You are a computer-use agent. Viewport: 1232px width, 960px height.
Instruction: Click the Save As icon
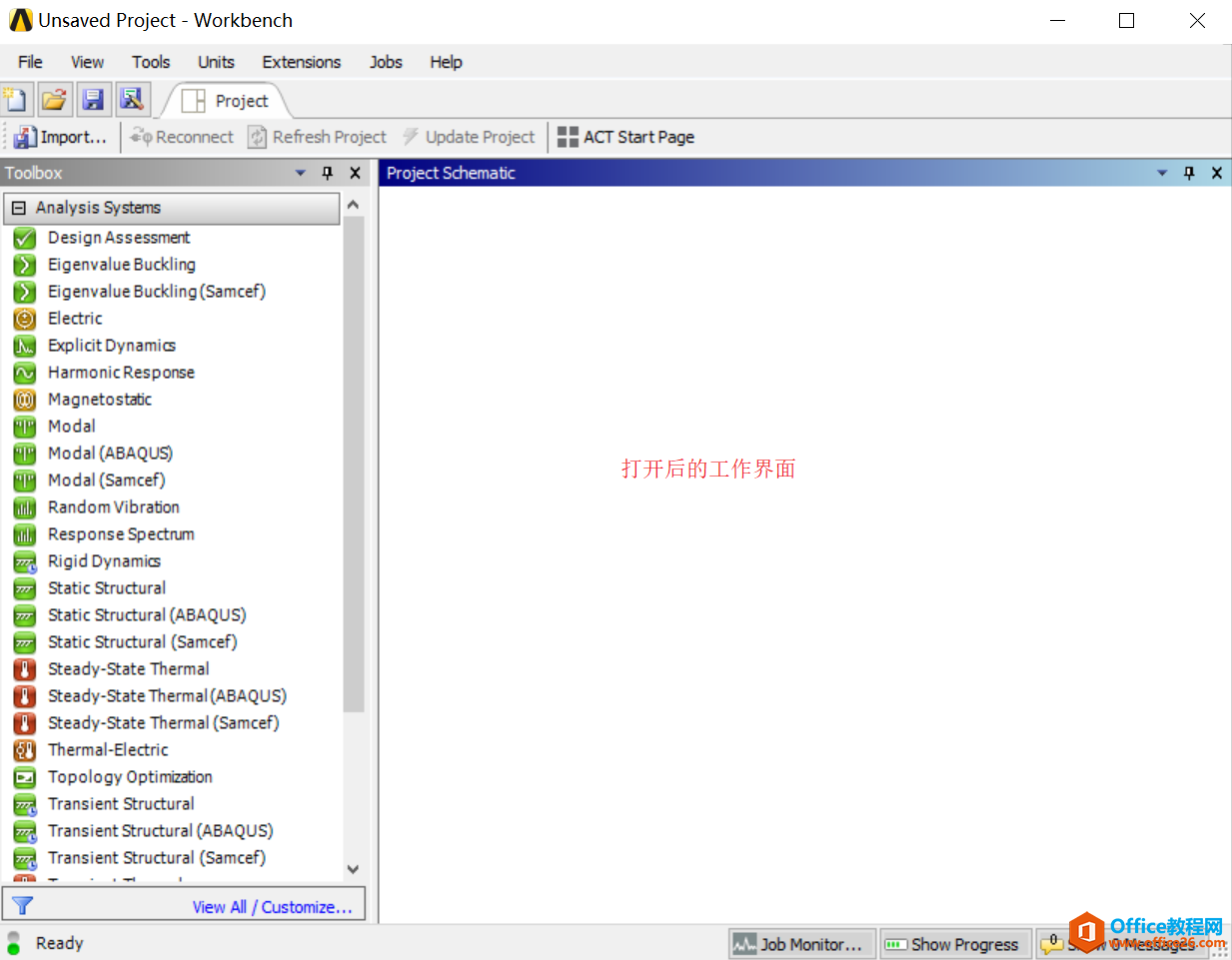click(x=132, y=100)
